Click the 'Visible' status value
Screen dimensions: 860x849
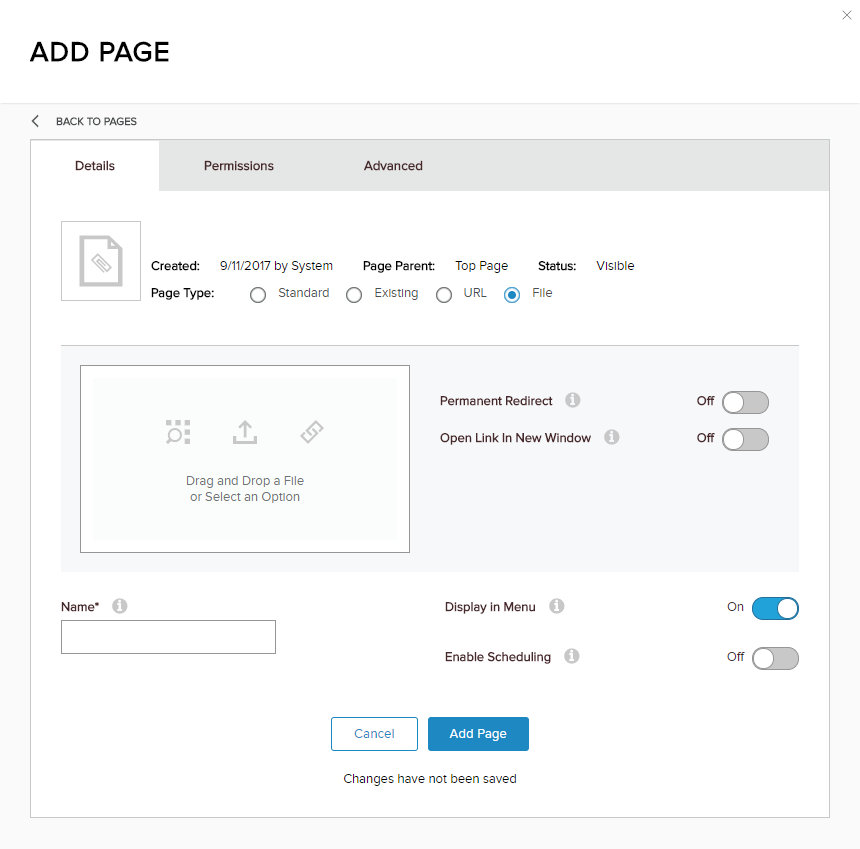615,266
